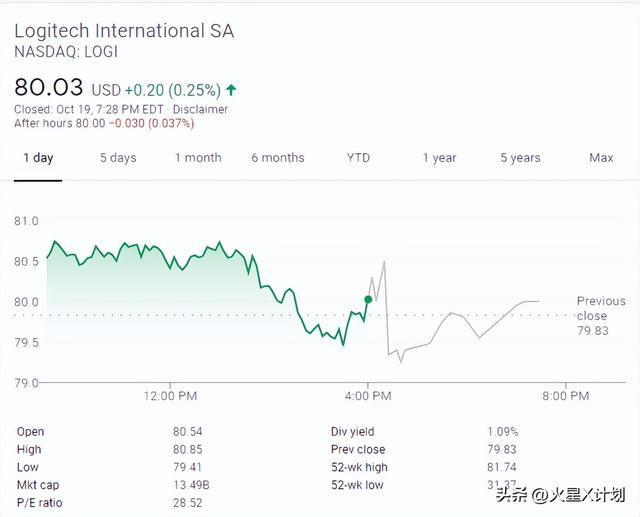640x517 pixels.
Task: Click the green closing-price dot on the chart
Action: 368,299
